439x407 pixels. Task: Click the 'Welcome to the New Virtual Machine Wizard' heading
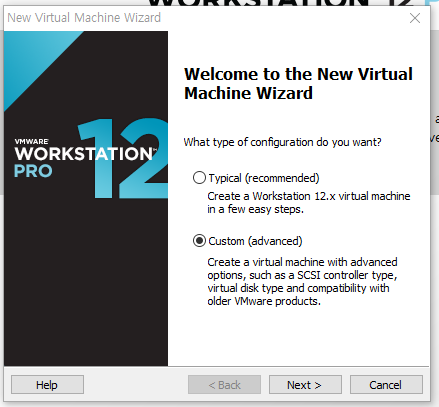coord(298,83)
